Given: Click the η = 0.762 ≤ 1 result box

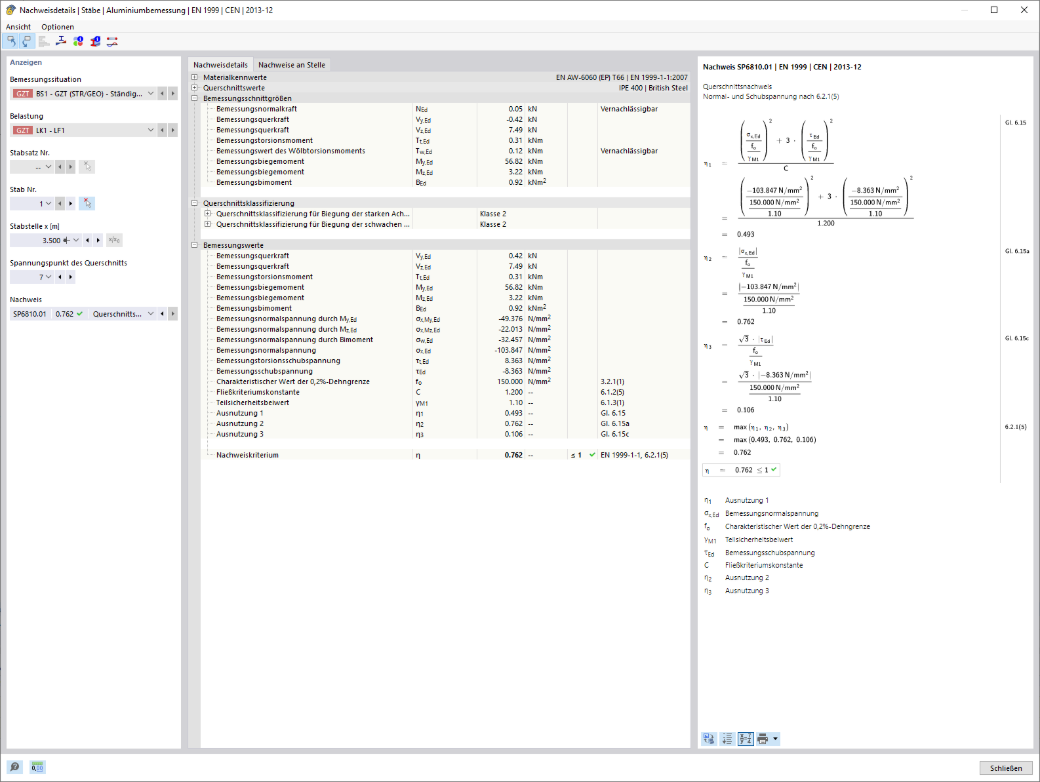Looking at the screenshot, I should coord(742,470).
